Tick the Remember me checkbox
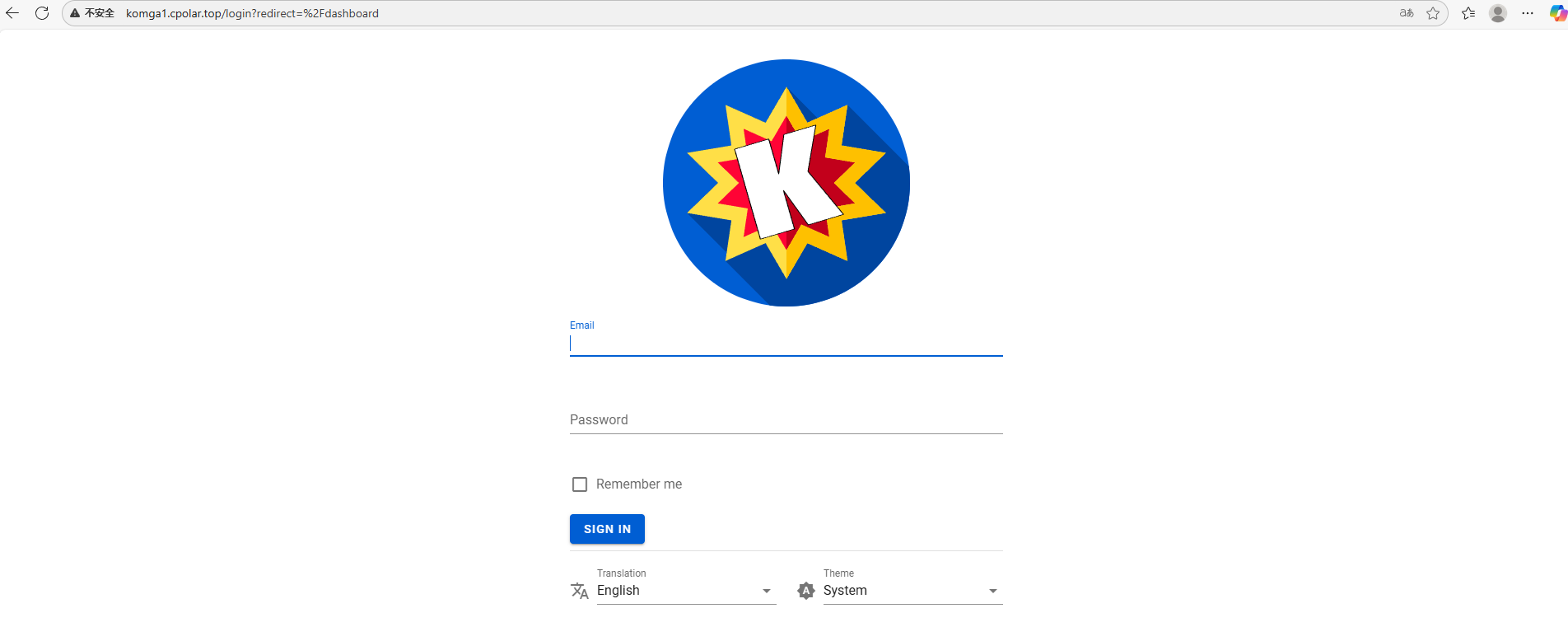Image resolution: width=1568 pixels, height=641 pixels. click(x=580, y=484)
